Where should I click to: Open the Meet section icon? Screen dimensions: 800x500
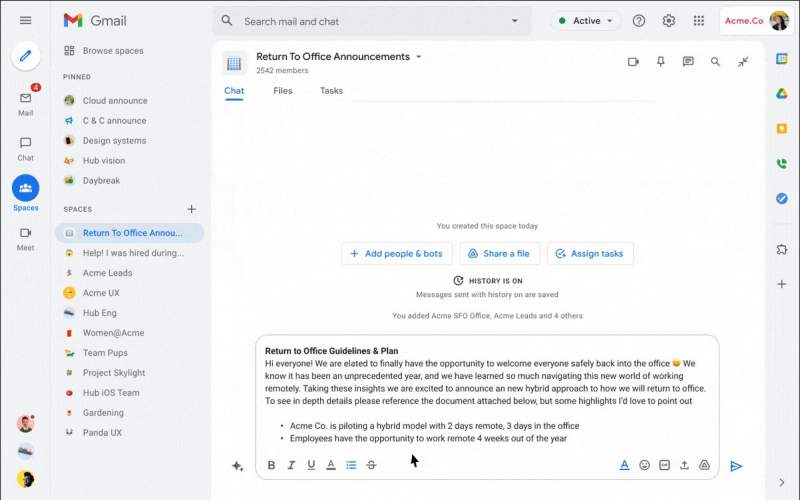pyautogui.click(x=26, y=233)
